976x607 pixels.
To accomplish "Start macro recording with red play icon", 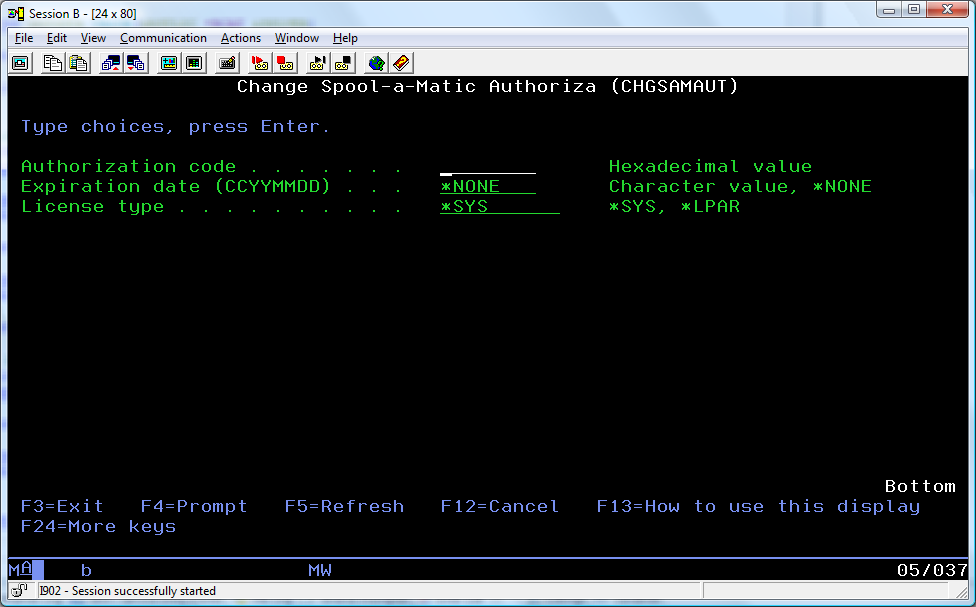I will tap(260, 63).
